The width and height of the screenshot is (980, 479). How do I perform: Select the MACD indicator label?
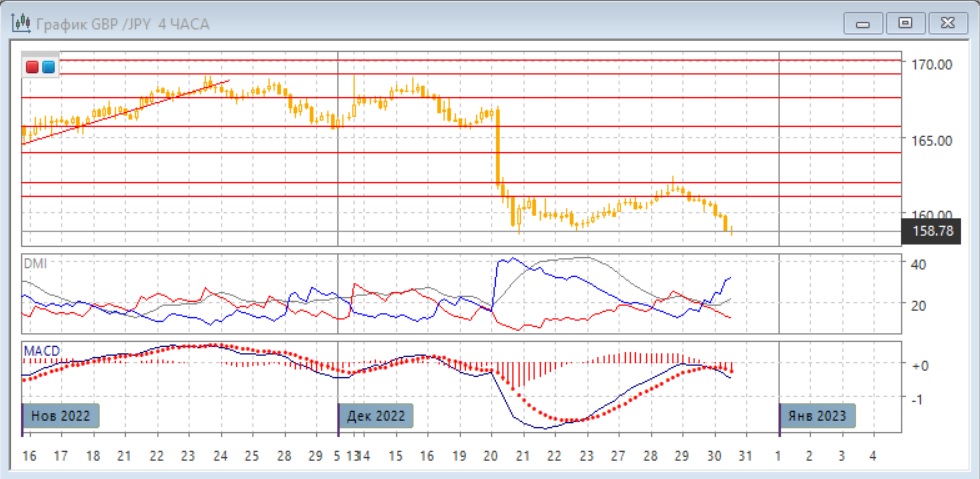pyautogui.click(x=40, y=350)
